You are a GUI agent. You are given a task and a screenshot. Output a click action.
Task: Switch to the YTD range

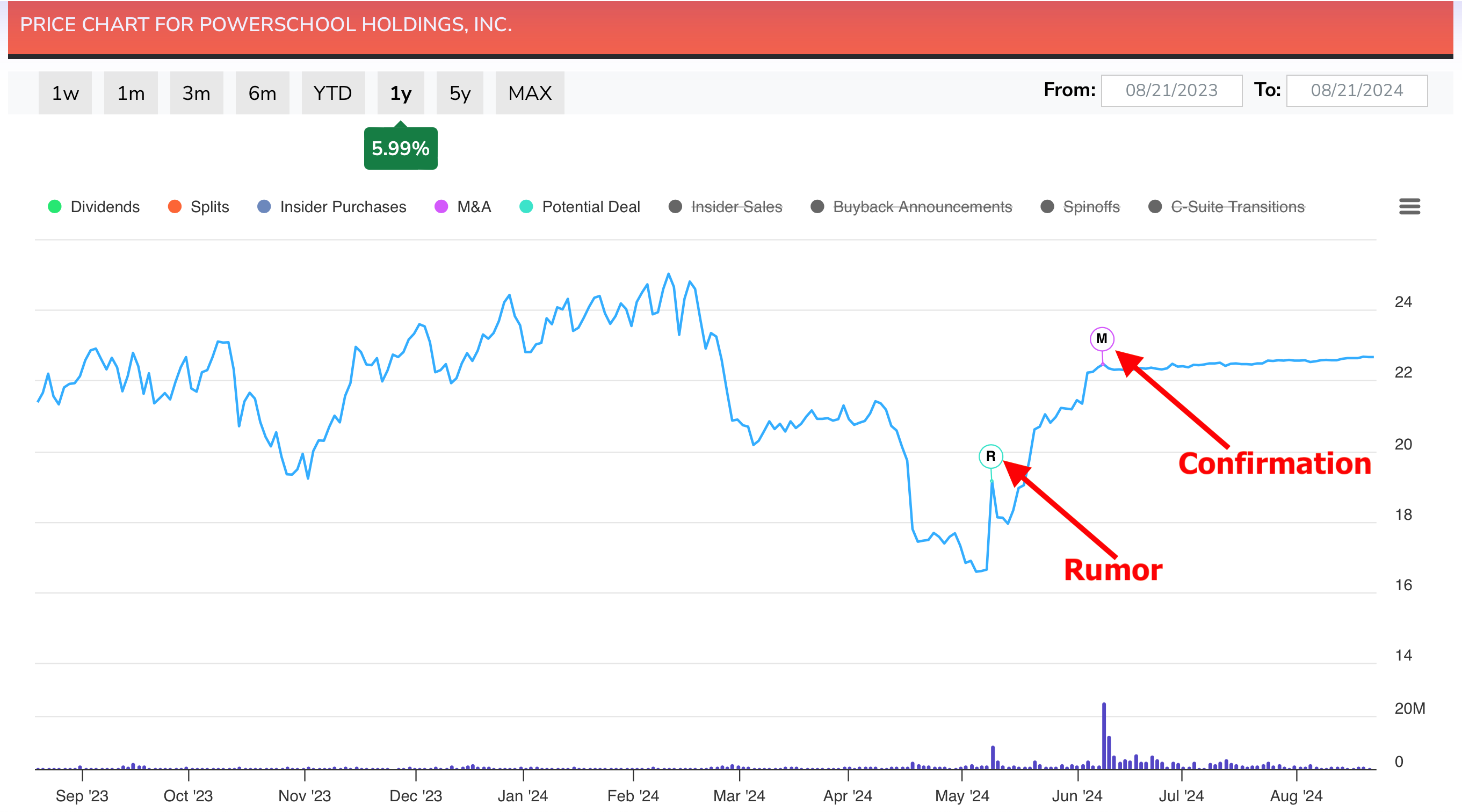point(332,93)
